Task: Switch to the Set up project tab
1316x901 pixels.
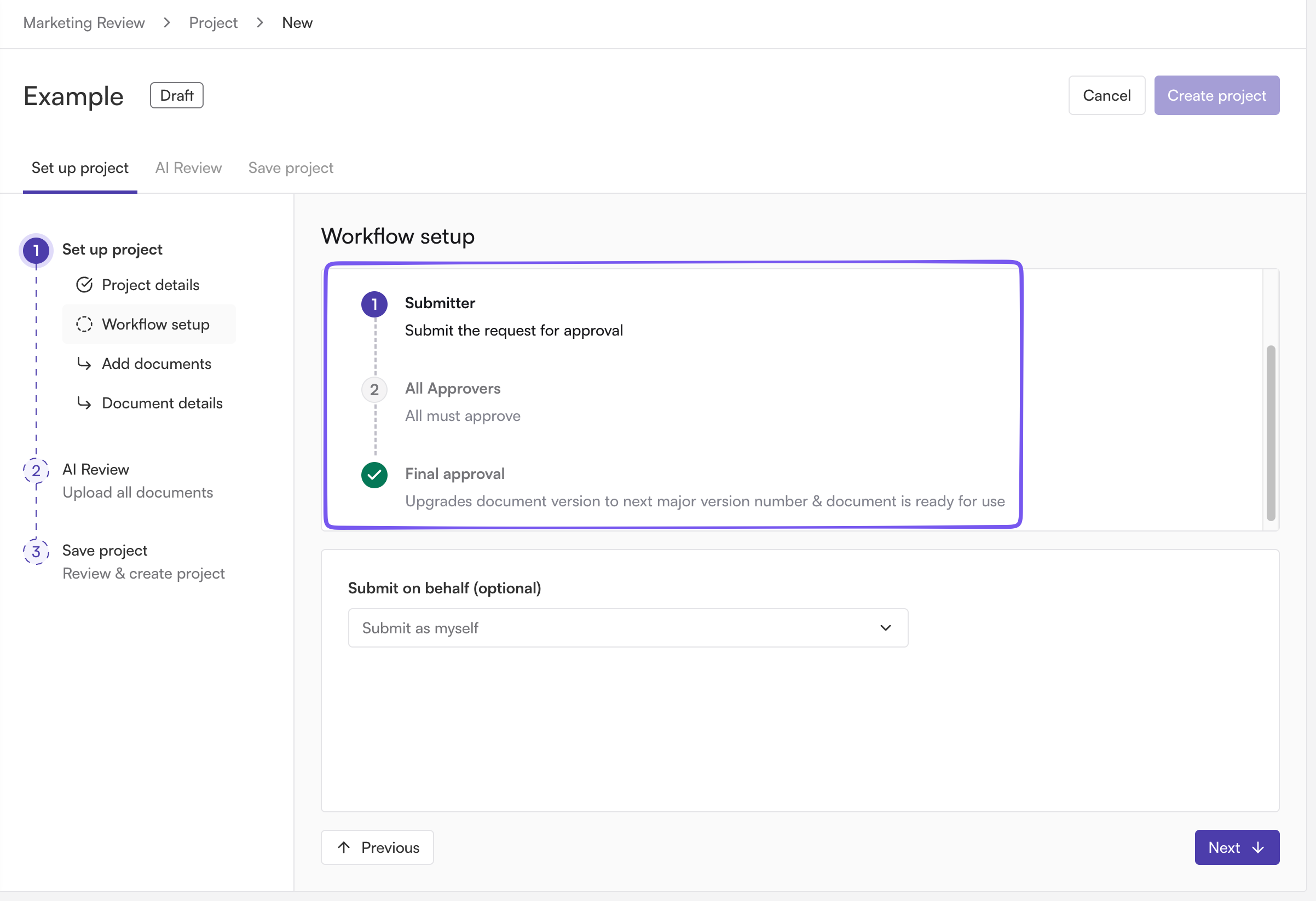Action: (x=80, y=168)
